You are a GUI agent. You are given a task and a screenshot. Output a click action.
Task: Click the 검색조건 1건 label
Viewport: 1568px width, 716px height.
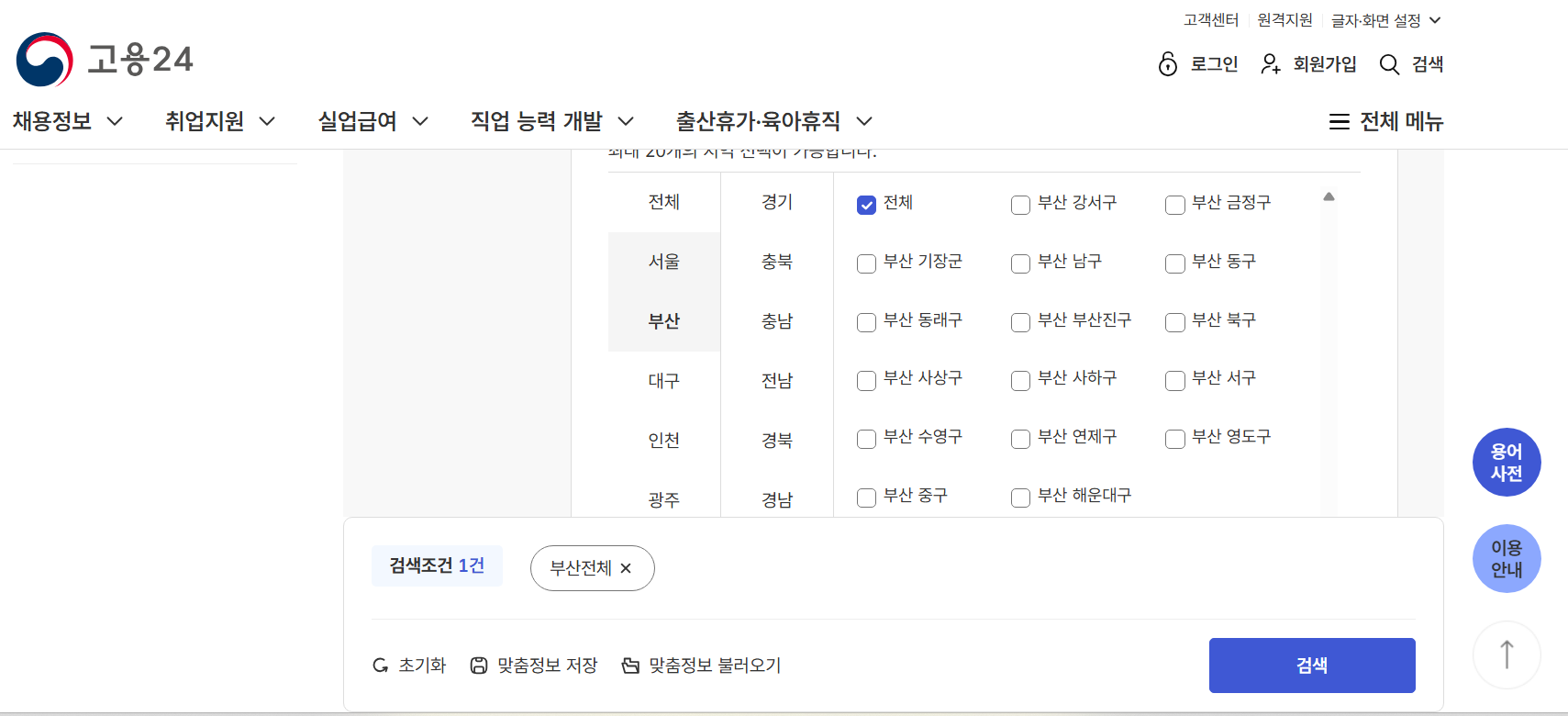(x=437, y=565)
